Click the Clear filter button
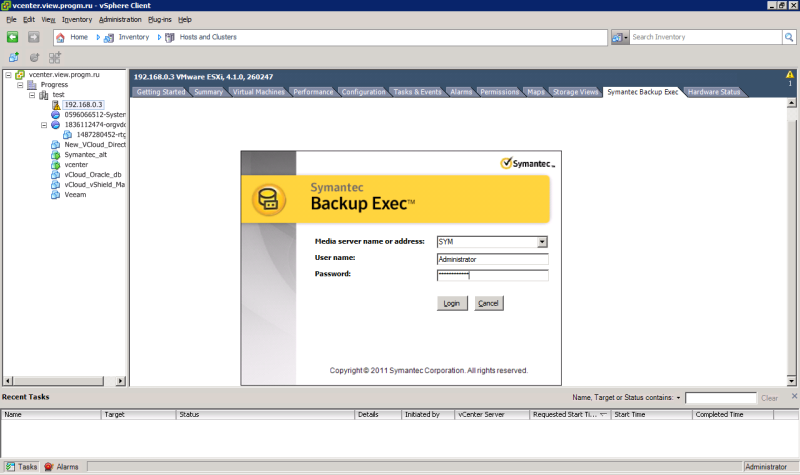The height and width of the screenshot is (475, 800). pyautogui.click(x=769, y=398)
